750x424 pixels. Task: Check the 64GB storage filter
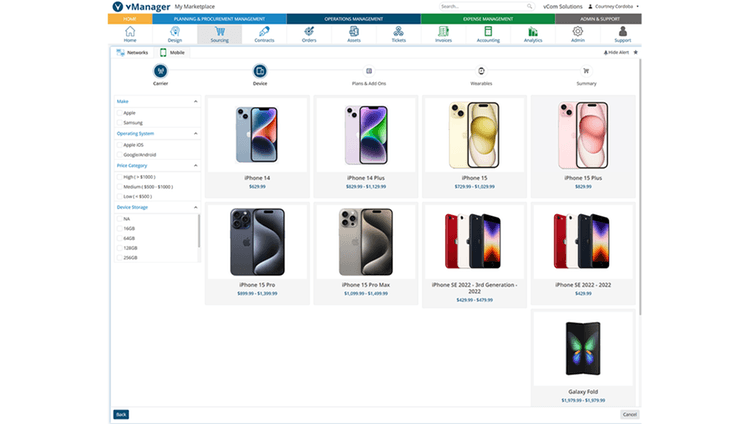(120, 238)
